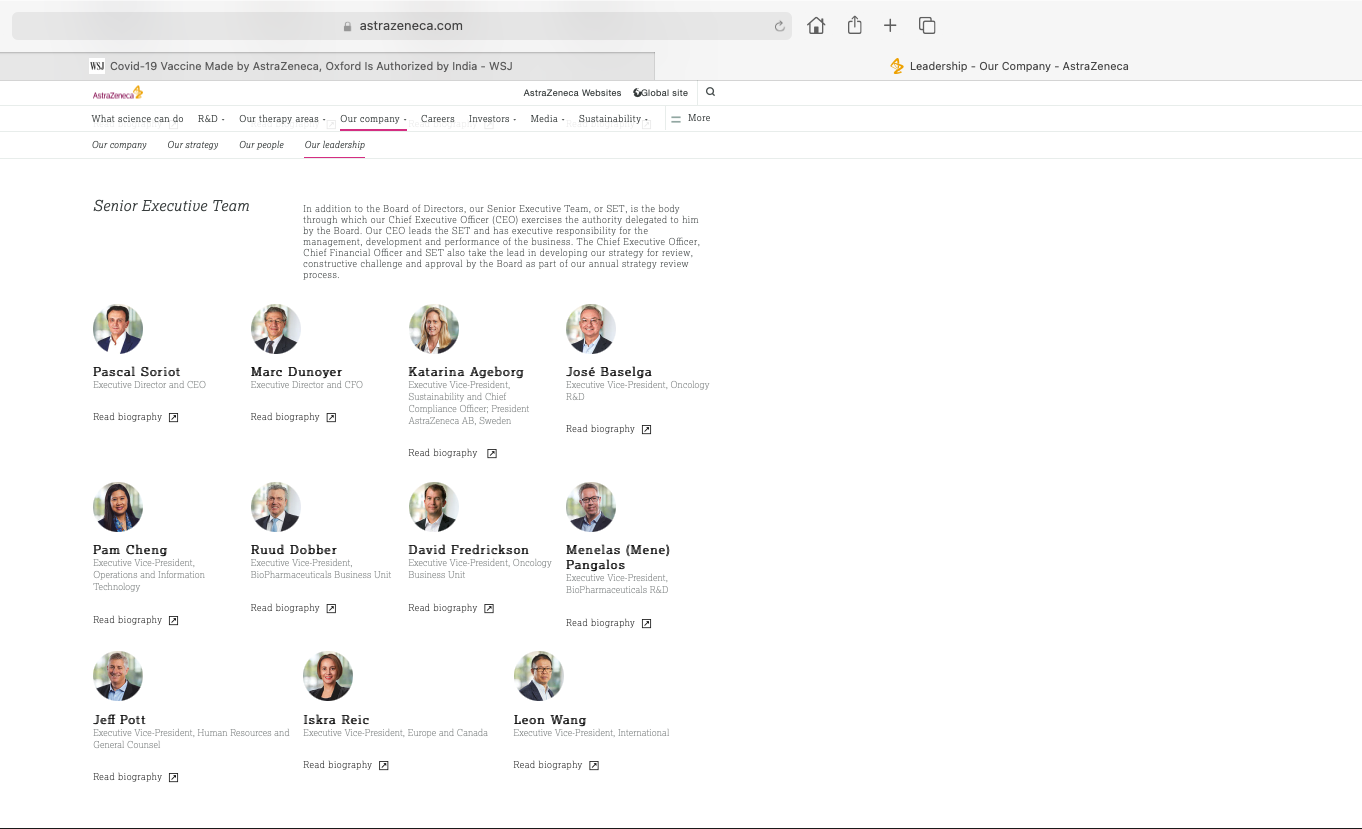Click José Baselga's portrait photo
This screenshot has height=829, width=1362.
click(591, 329)
